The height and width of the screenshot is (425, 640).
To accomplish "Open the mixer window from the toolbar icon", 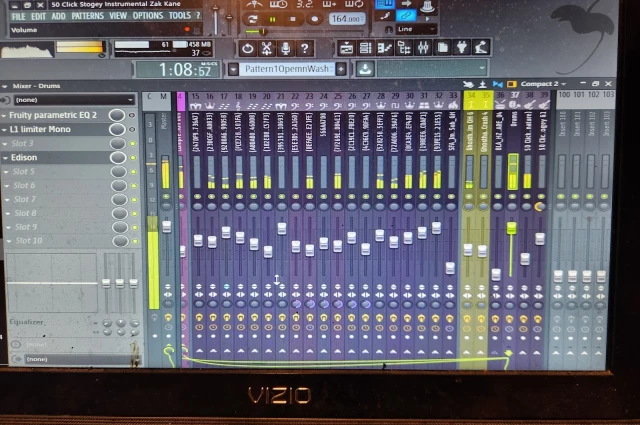I will coord(420,48).
